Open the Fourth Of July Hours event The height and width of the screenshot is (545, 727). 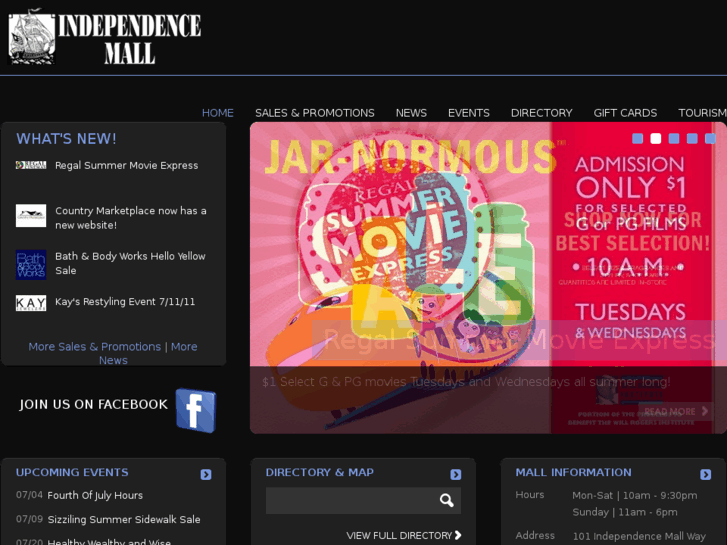pos(95,495)
